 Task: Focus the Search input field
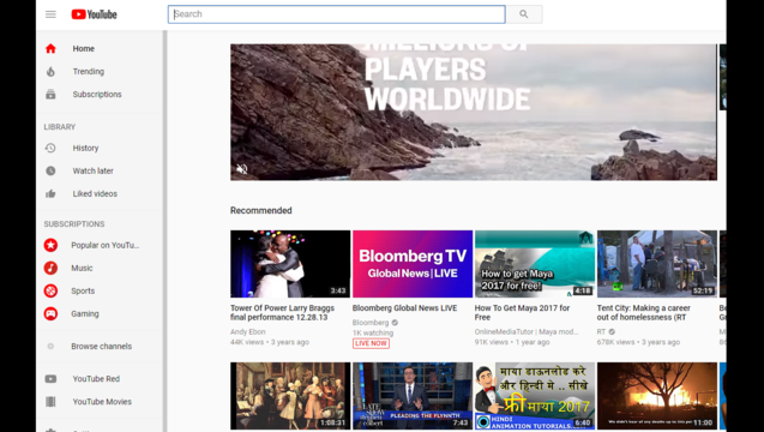337,14
